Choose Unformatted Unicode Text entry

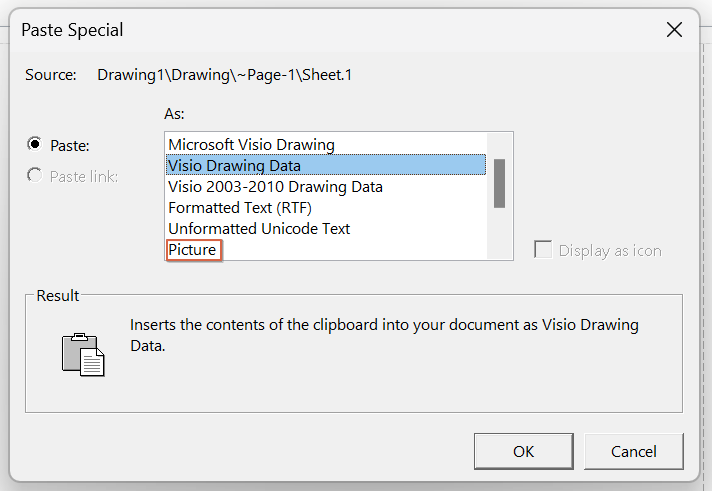(x=259, y=228)
